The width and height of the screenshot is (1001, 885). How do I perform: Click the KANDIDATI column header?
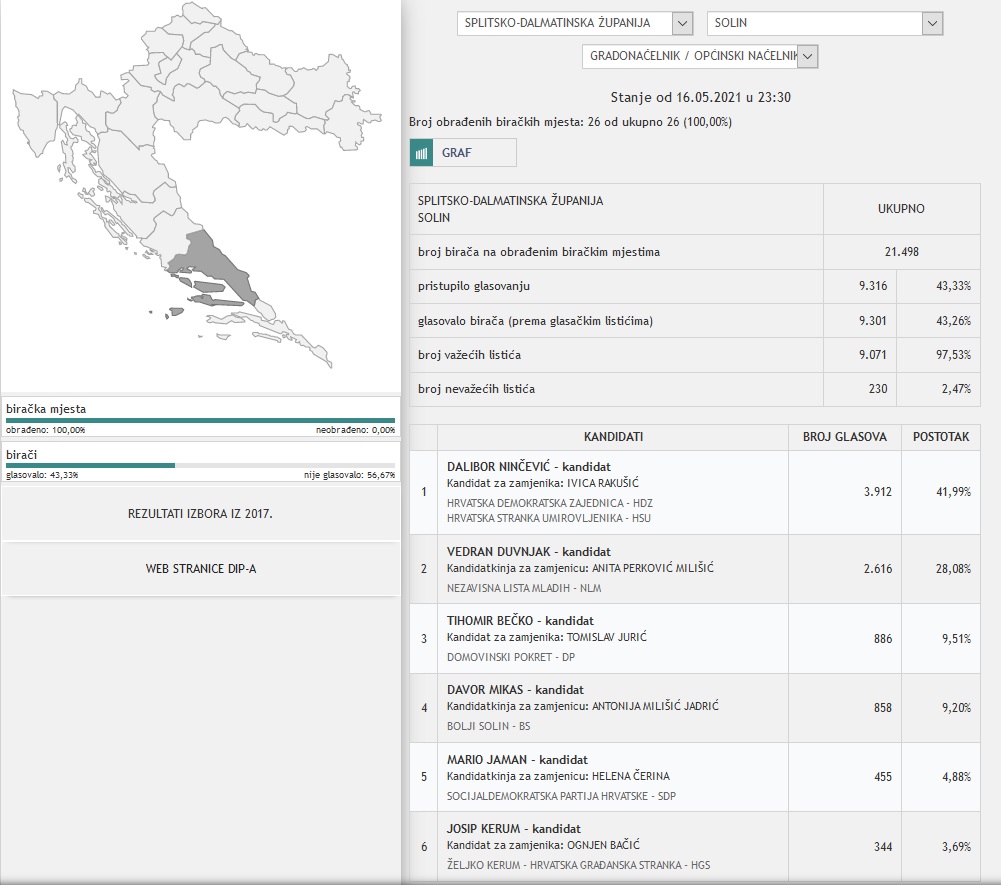coord(614,437)
